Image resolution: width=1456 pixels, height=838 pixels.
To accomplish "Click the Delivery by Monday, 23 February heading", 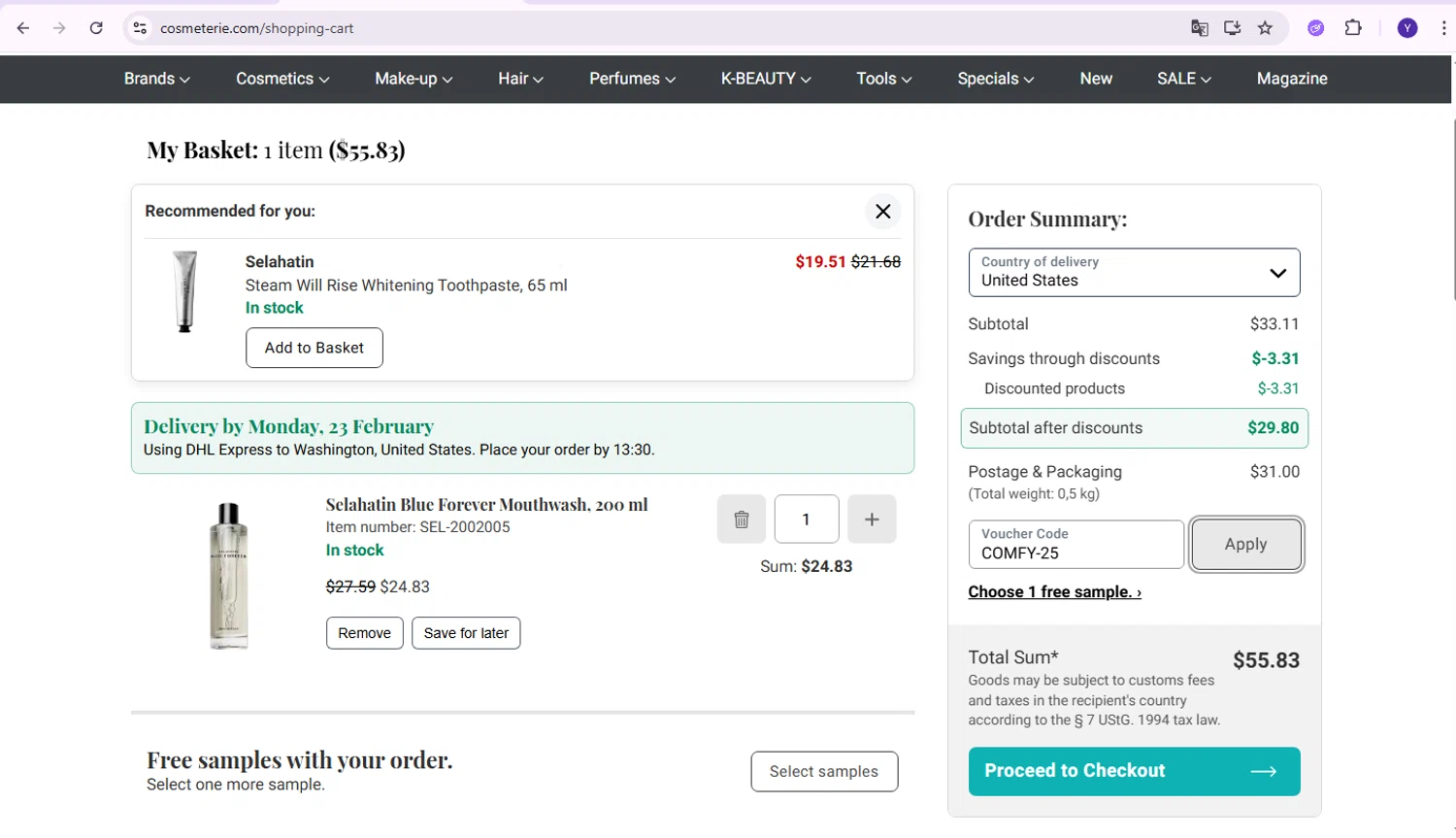I will 288,426.
